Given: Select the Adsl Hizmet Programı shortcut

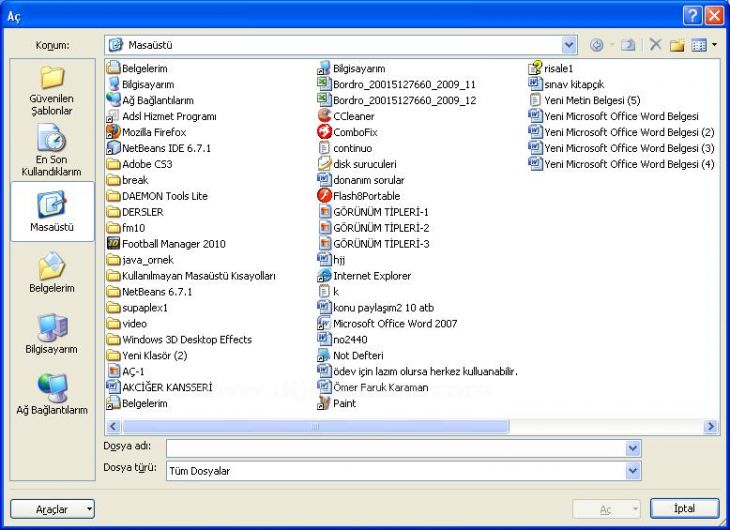Looking at the screenshot, I should (x=162, y=116).
